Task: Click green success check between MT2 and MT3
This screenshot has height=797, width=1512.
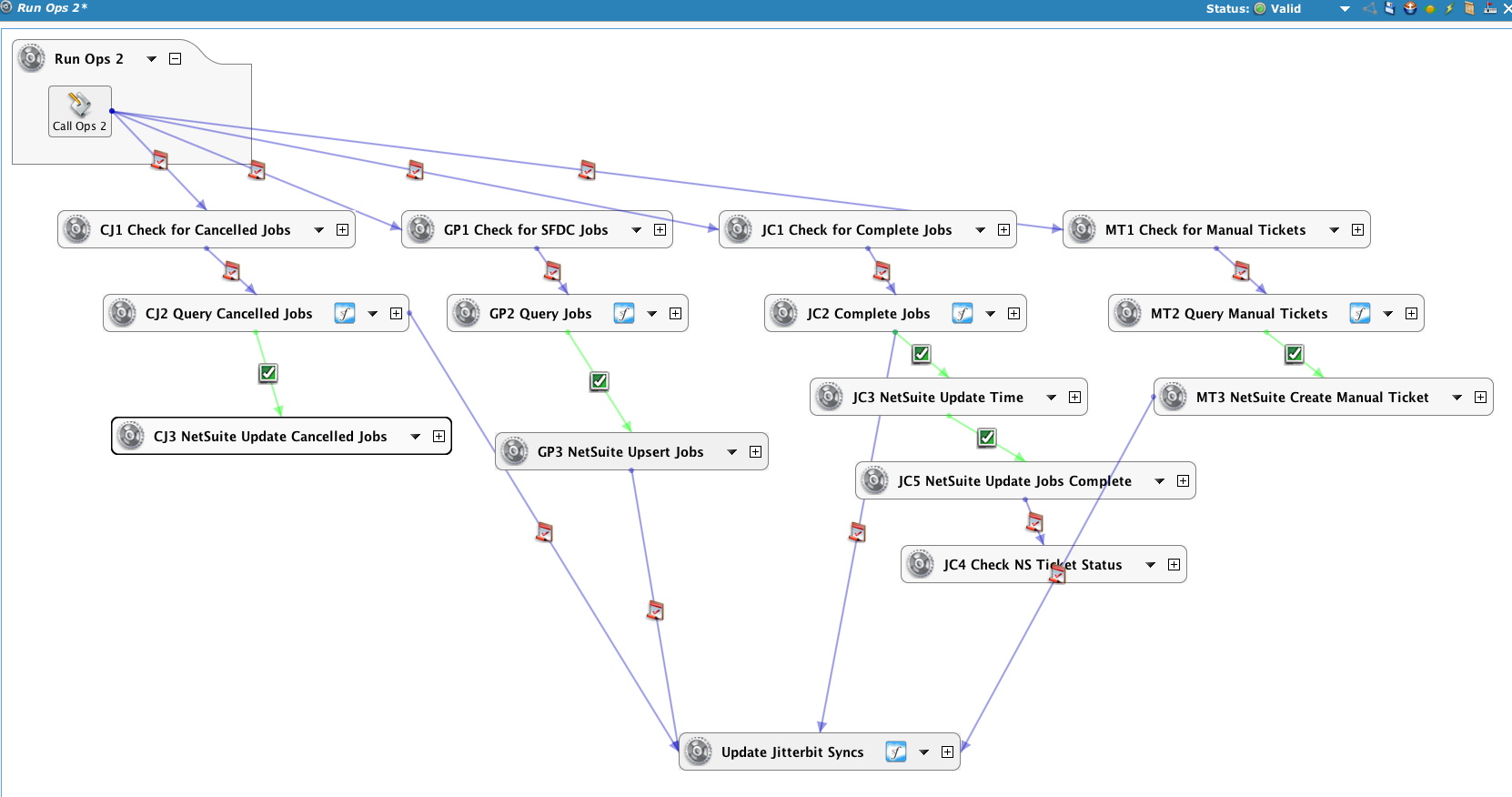Action: pos(1295,354)
